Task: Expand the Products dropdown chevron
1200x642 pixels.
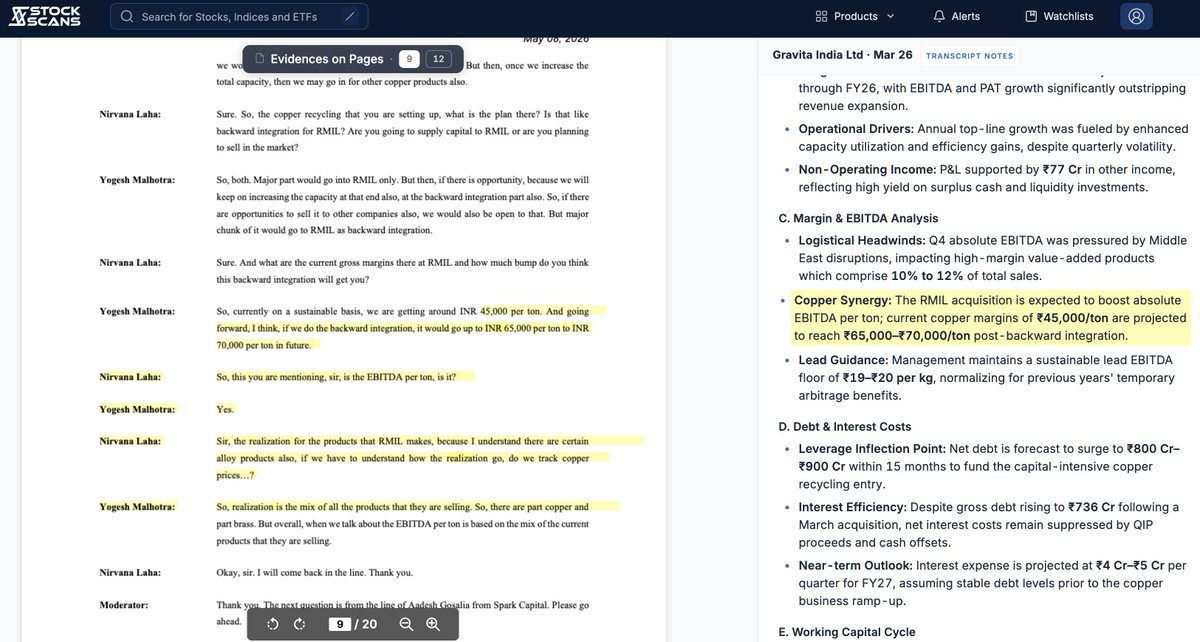Action: (x=890, y=16)
